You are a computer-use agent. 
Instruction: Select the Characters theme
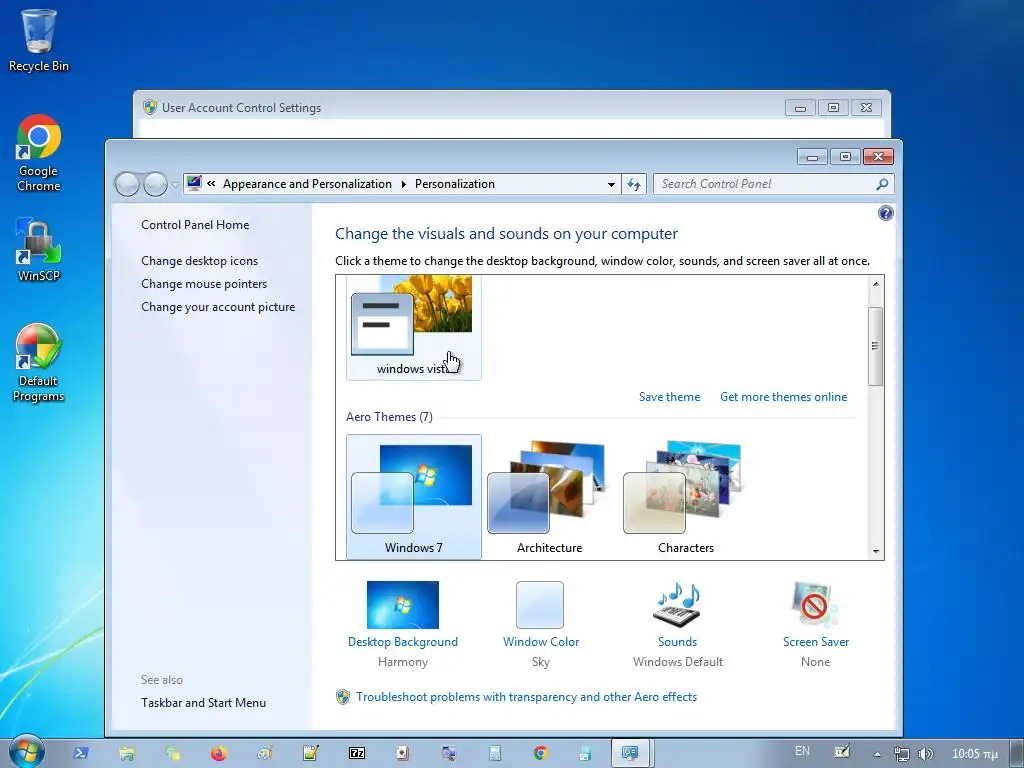click(686, 497)
